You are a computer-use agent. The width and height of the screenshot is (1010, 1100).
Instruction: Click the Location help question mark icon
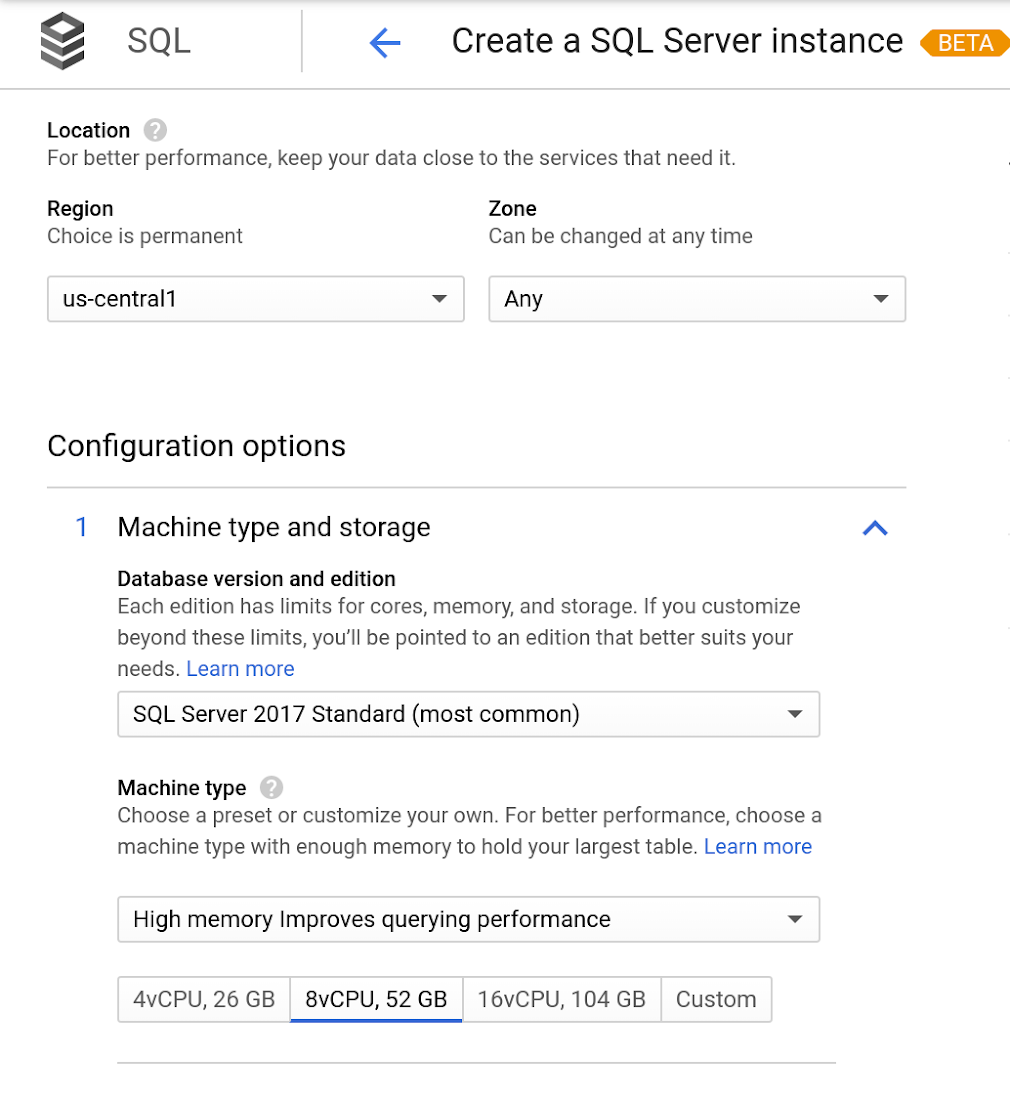pyautogui.click(x=155, y=130)
